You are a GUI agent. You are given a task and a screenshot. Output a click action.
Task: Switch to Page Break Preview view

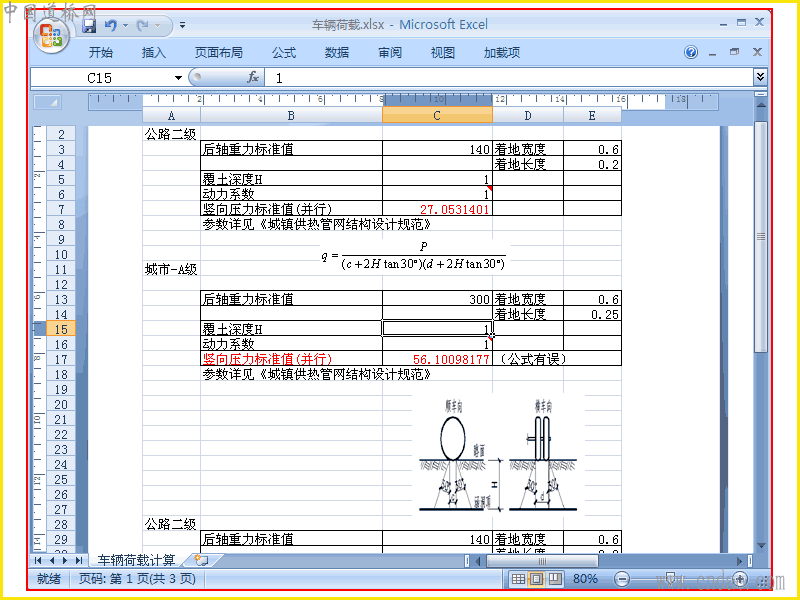pyautogui.click(x=555, y=579)
